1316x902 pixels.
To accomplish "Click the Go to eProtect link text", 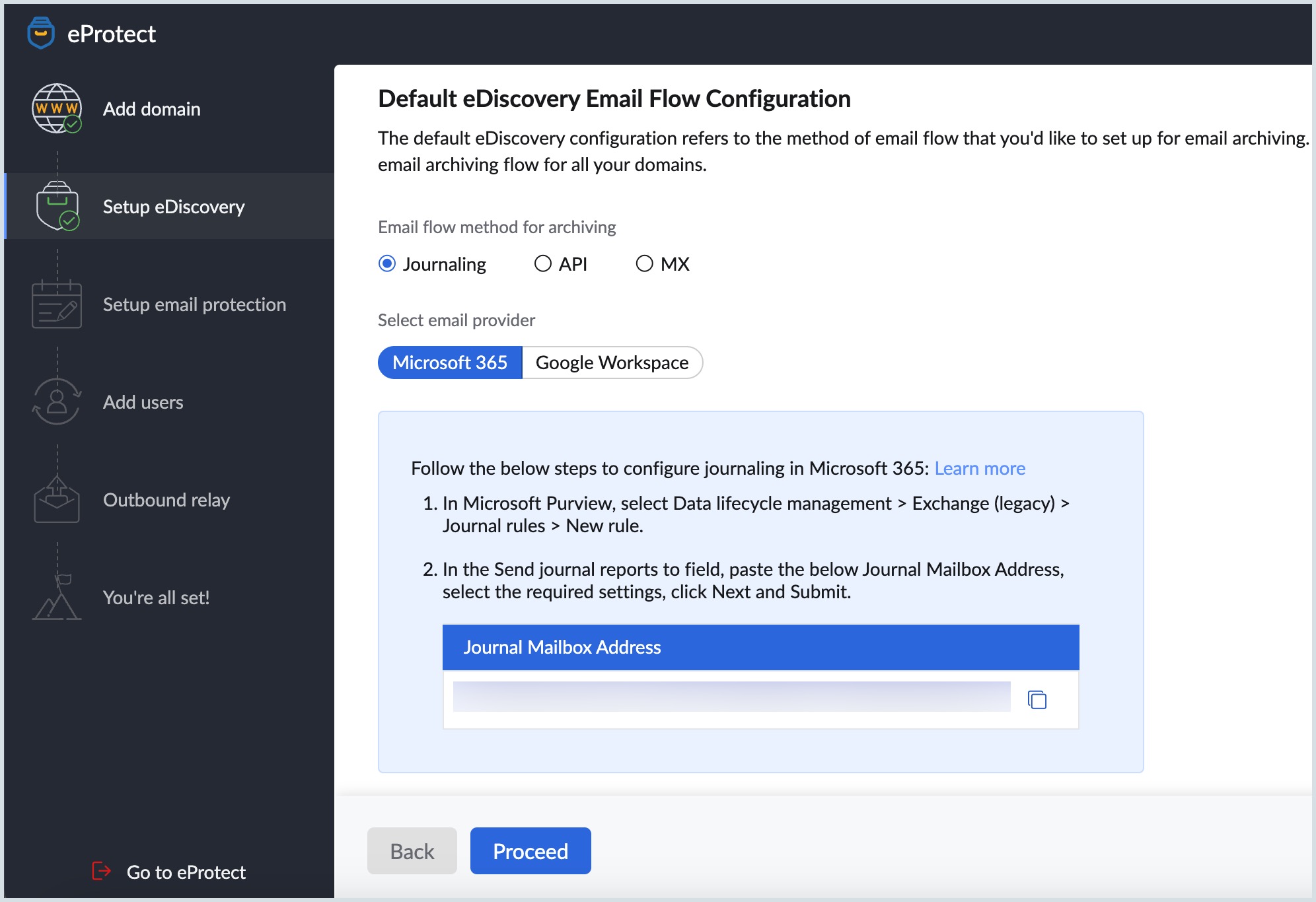I will tap(186, 872).
